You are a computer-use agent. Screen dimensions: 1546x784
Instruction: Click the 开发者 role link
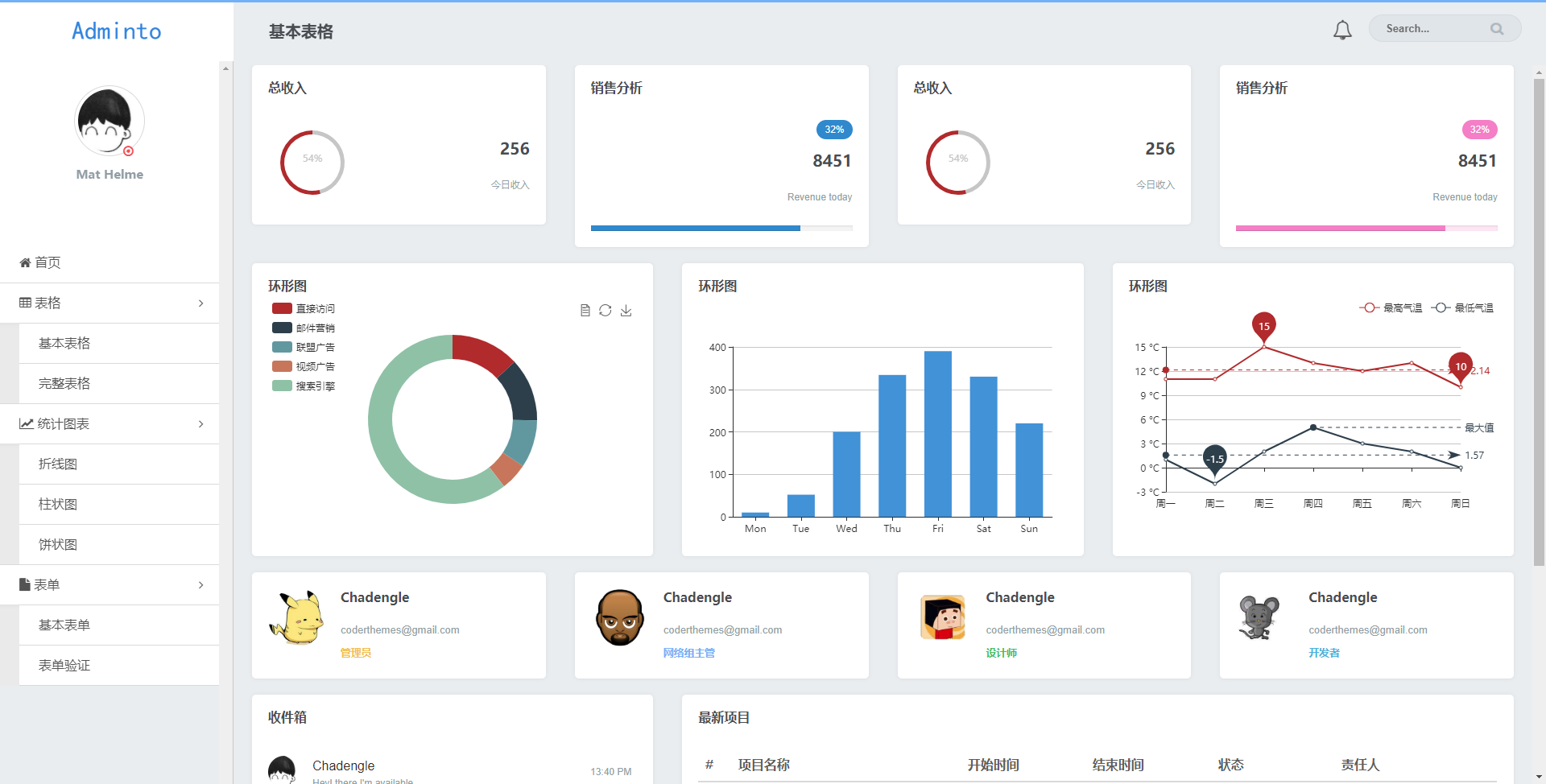[x=1325, y=653]
